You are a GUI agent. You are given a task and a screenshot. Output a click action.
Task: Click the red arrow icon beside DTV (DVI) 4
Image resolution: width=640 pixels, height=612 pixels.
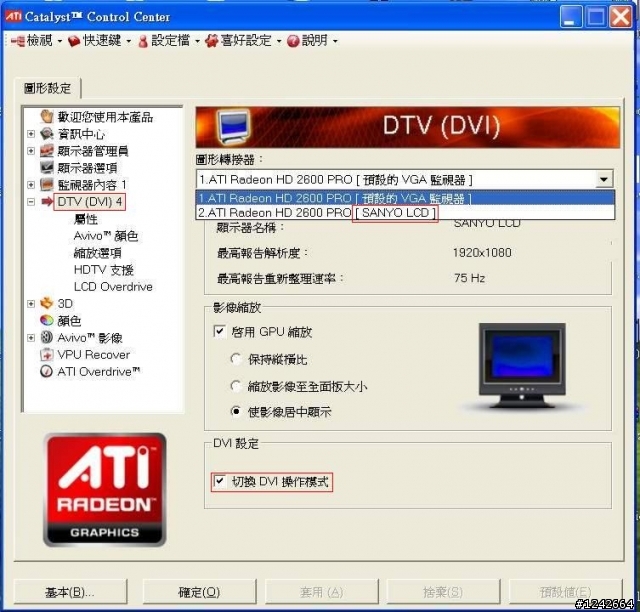tap(47, 201)
